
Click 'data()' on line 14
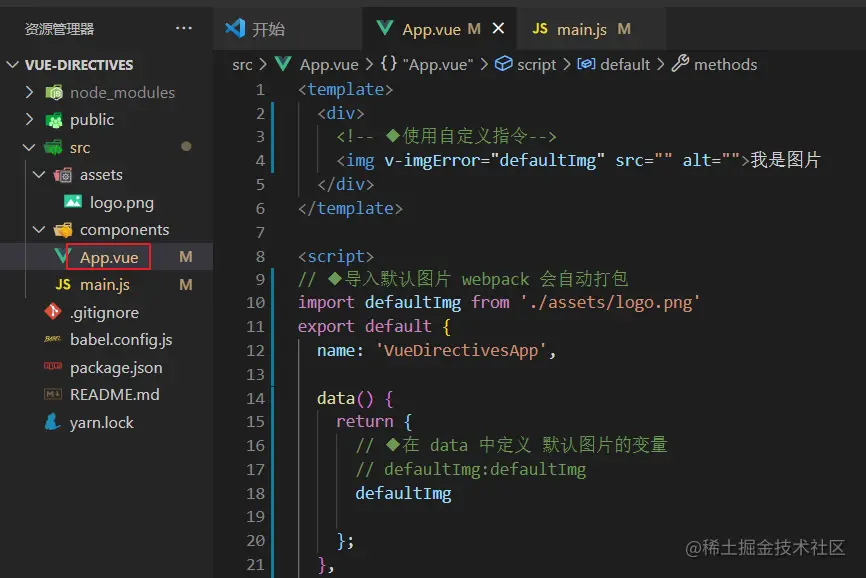click(345, 398)
